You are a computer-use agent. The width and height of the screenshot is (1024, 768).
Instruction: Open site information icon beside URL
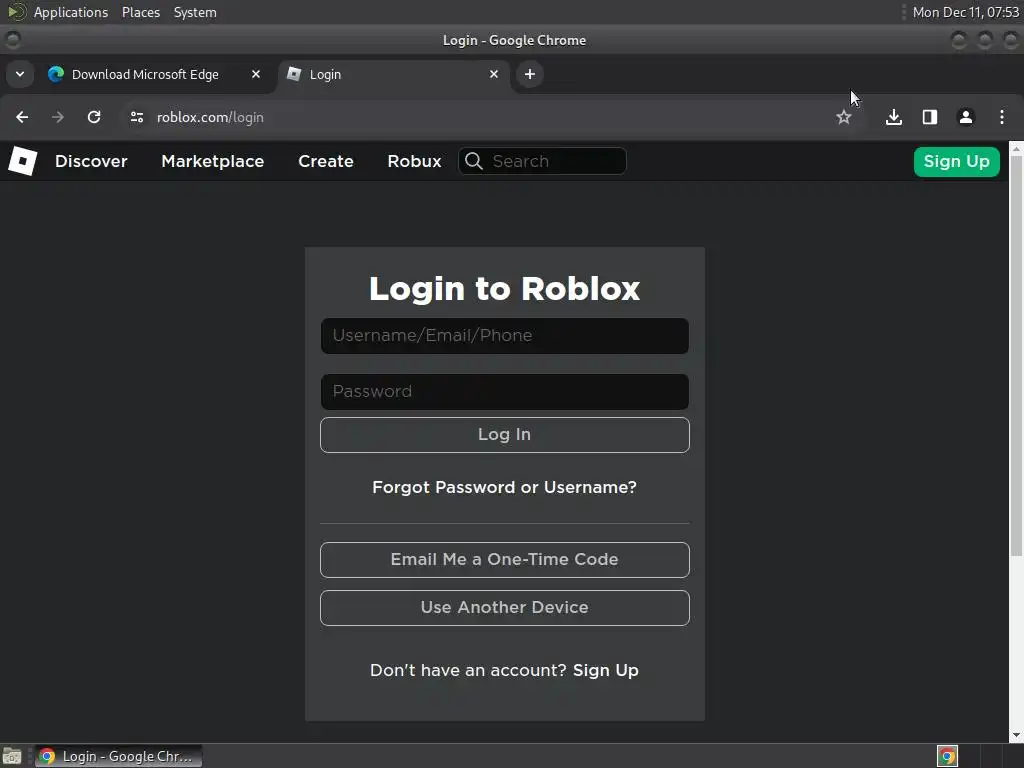click(x=136, y=117)
